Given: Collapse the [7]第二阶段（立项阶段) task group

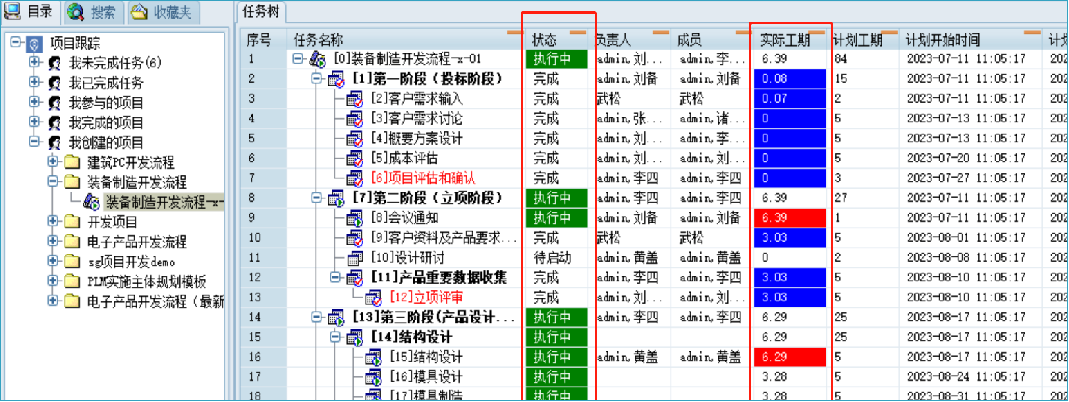Looking at the screenshot, I should 316,198.
